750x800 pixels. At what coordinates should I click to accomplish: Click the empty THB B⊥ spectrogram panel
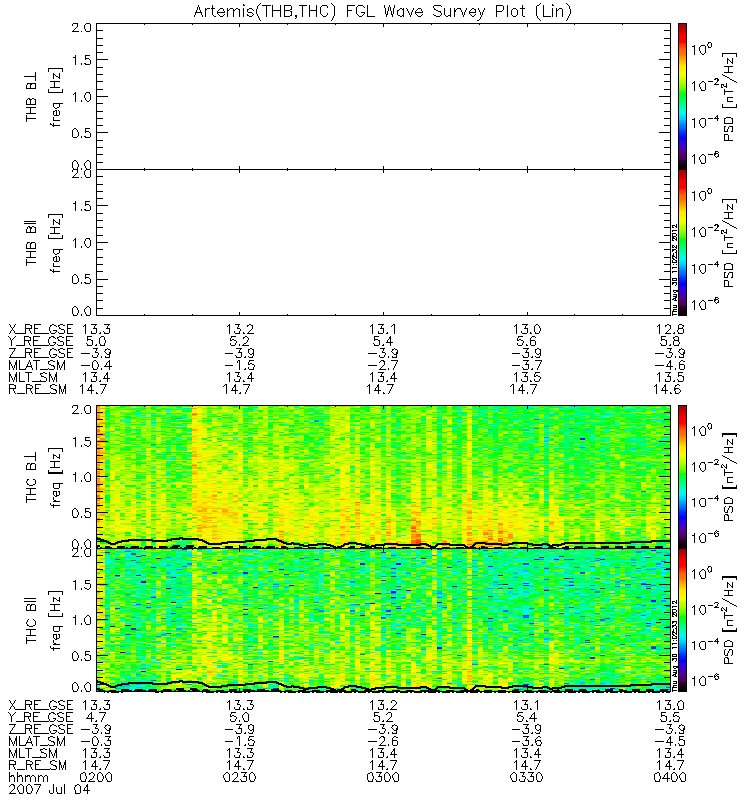(x=383, y=96)
